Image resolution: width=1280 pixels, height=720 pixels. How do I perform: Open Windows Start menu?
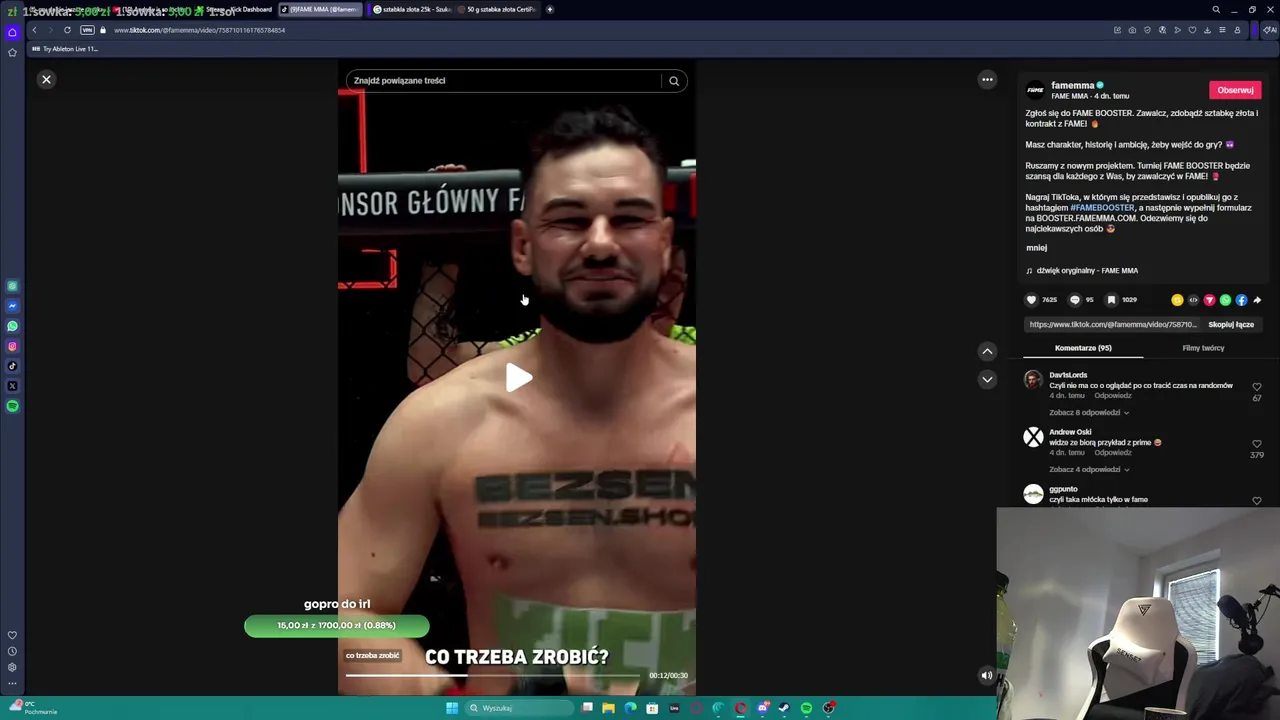pos(452,708)
